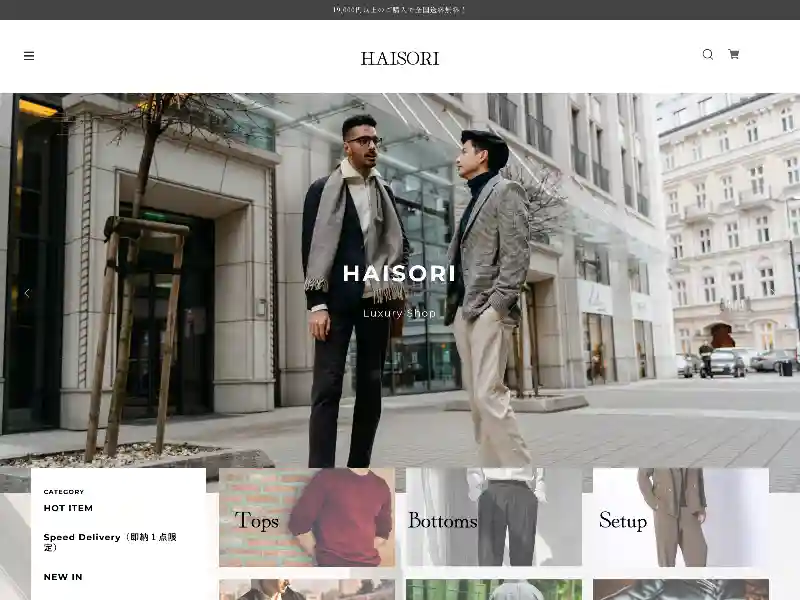800x600 pixels.
Task: Click the Tops label text on its tile
Action: 259,521
